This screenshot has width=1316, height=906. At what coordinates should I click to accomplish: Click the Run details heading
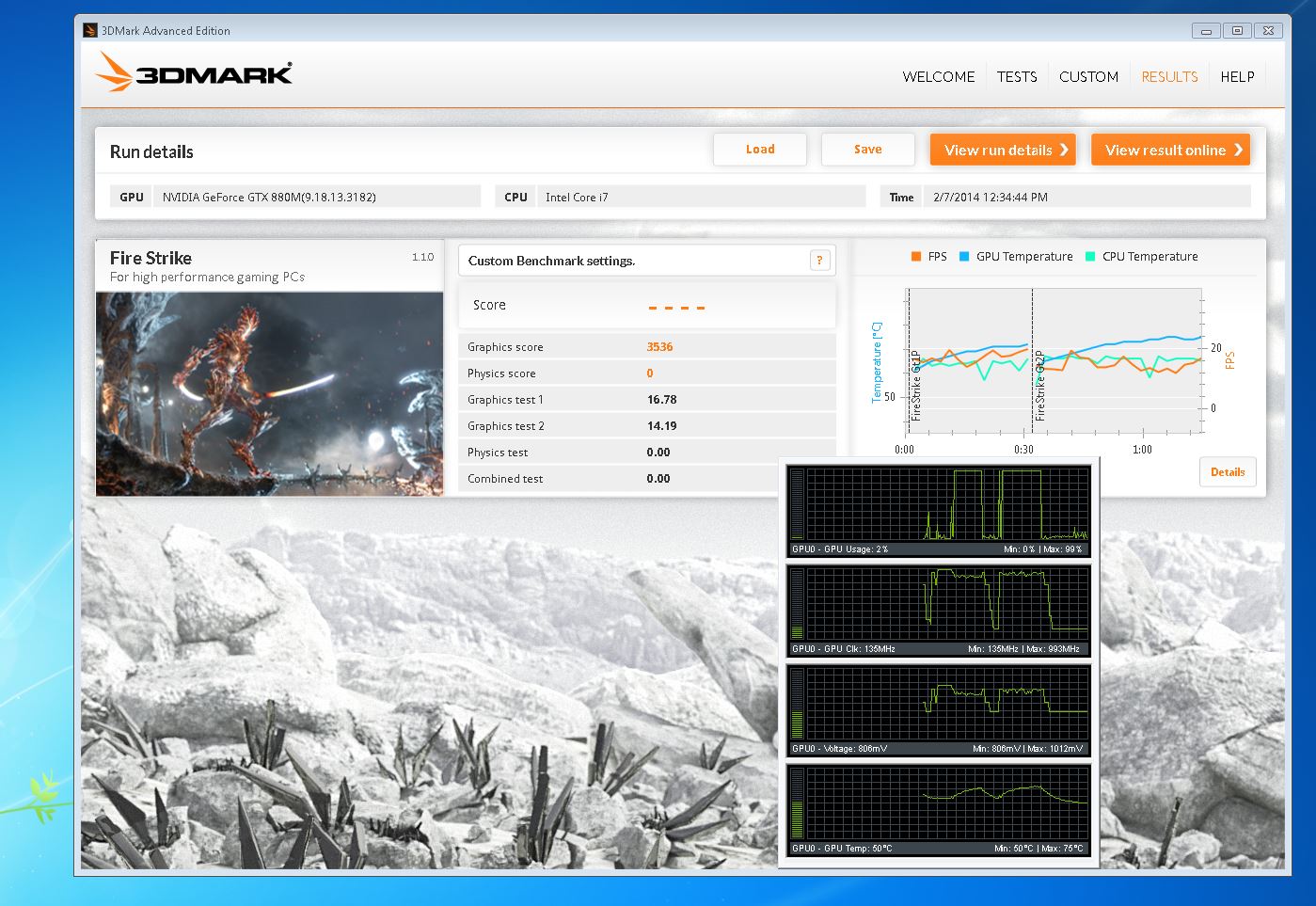point(151,151)
